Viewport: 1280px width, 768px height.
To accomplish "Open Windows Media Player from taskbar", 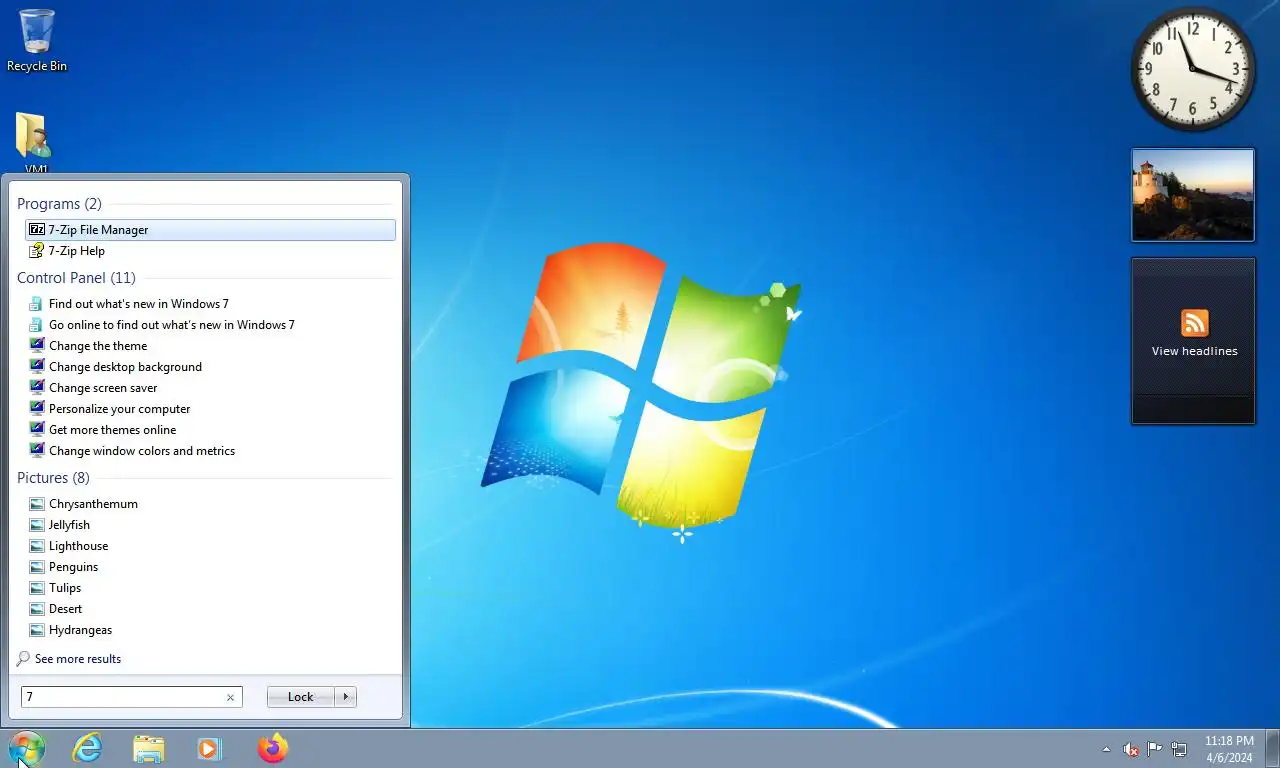I will 210,748.
